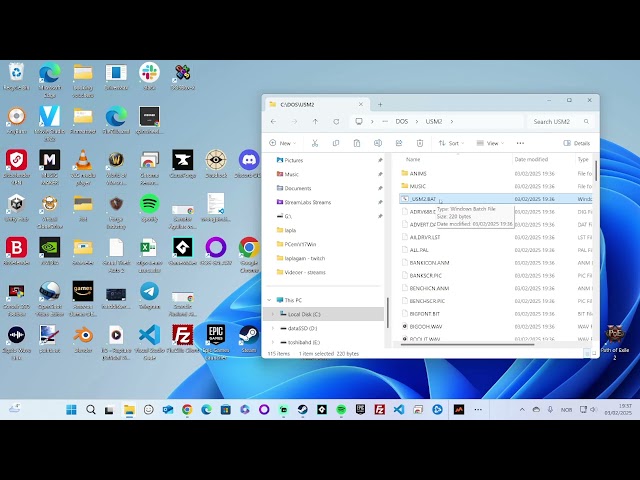The height and width of the screenshot is (480, 640).
Task: Open Pictures in the navigation pane
Action: point(293,160)
